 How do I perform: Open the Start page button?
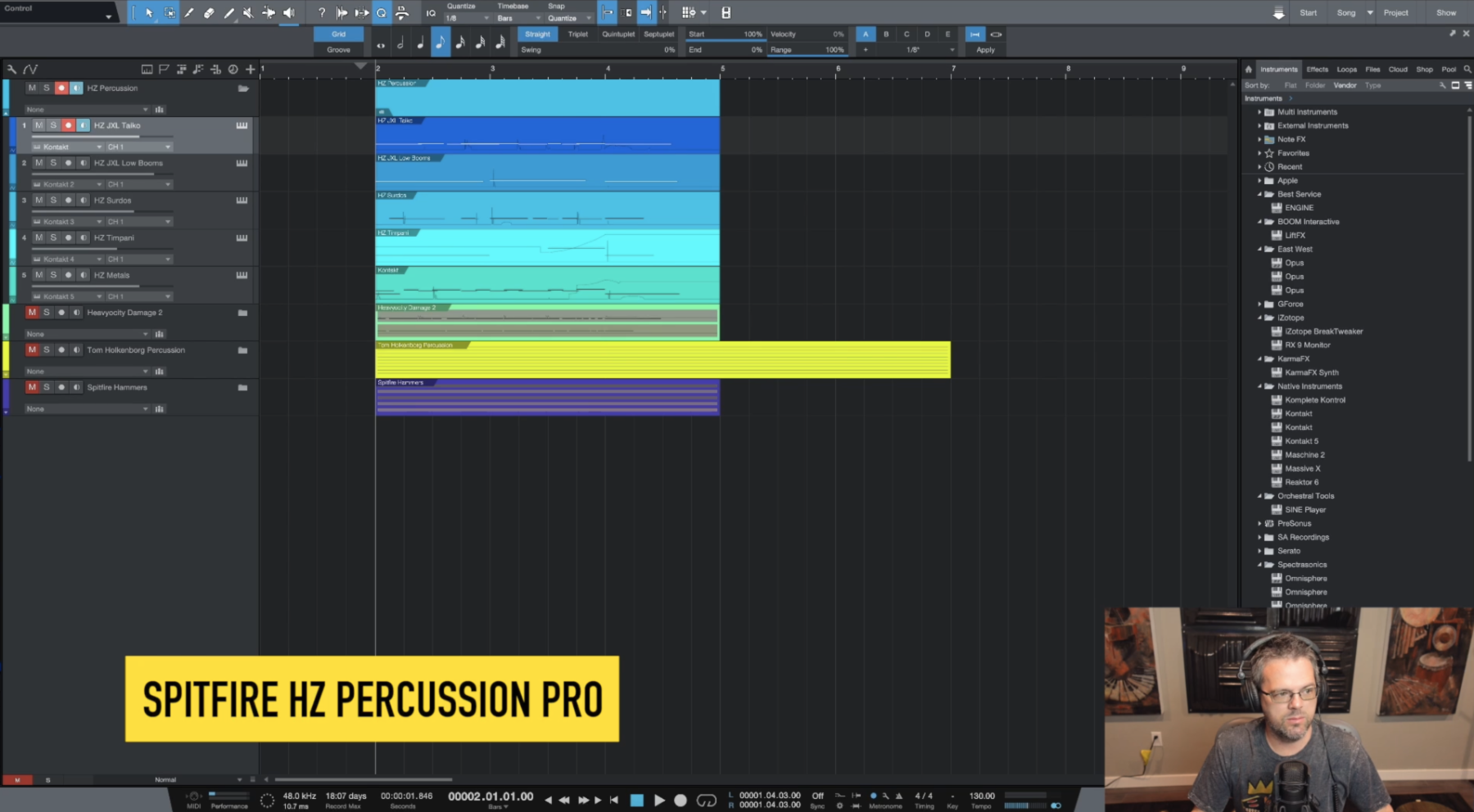click(x=1309, y=13)
